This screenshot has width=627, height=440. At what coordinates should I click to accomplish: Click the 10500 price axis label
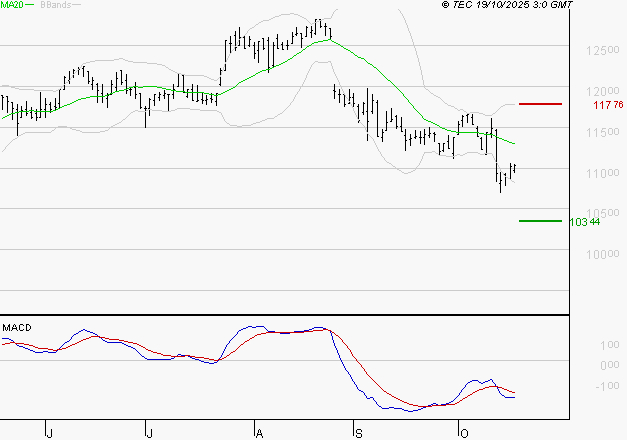tap(603, 213)
